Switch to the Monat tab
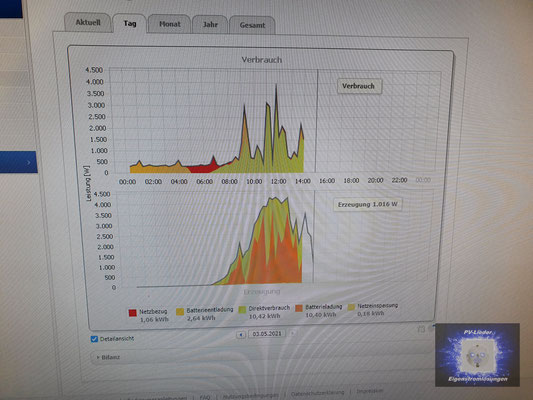 point(169,24)
